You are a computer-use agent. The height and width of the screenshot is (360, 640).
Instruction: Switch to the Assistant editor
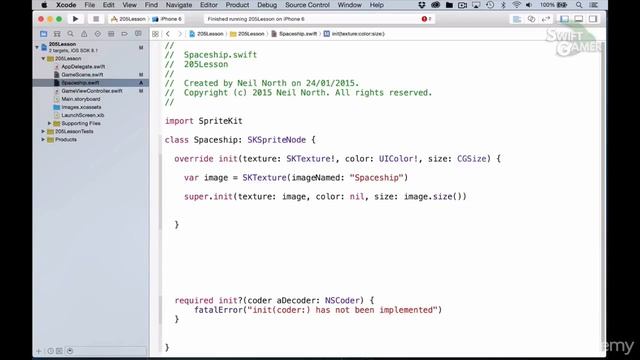[531, 19]
